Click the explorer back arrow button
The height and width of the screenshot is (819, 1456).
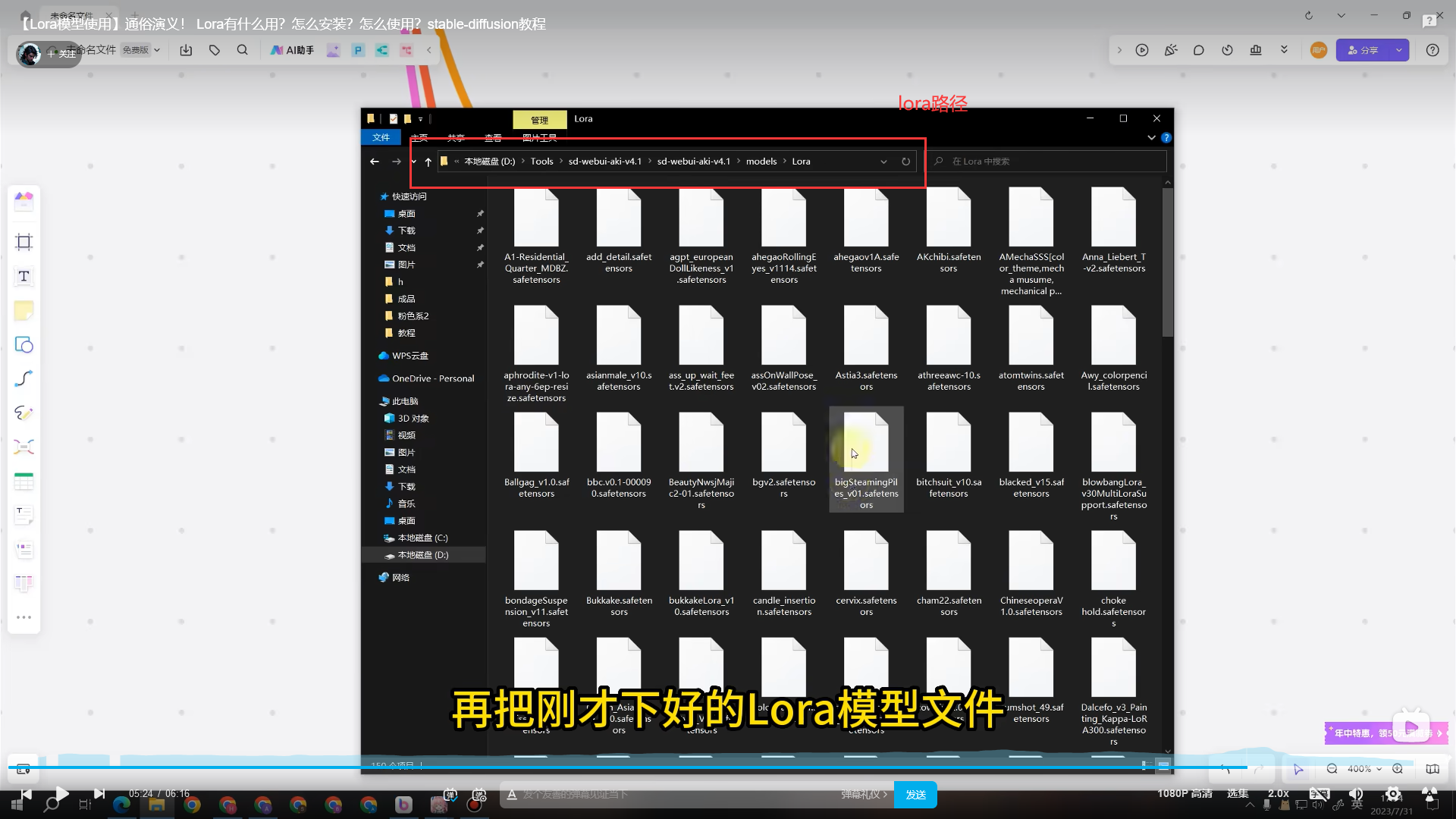click(x=375, y=162)
